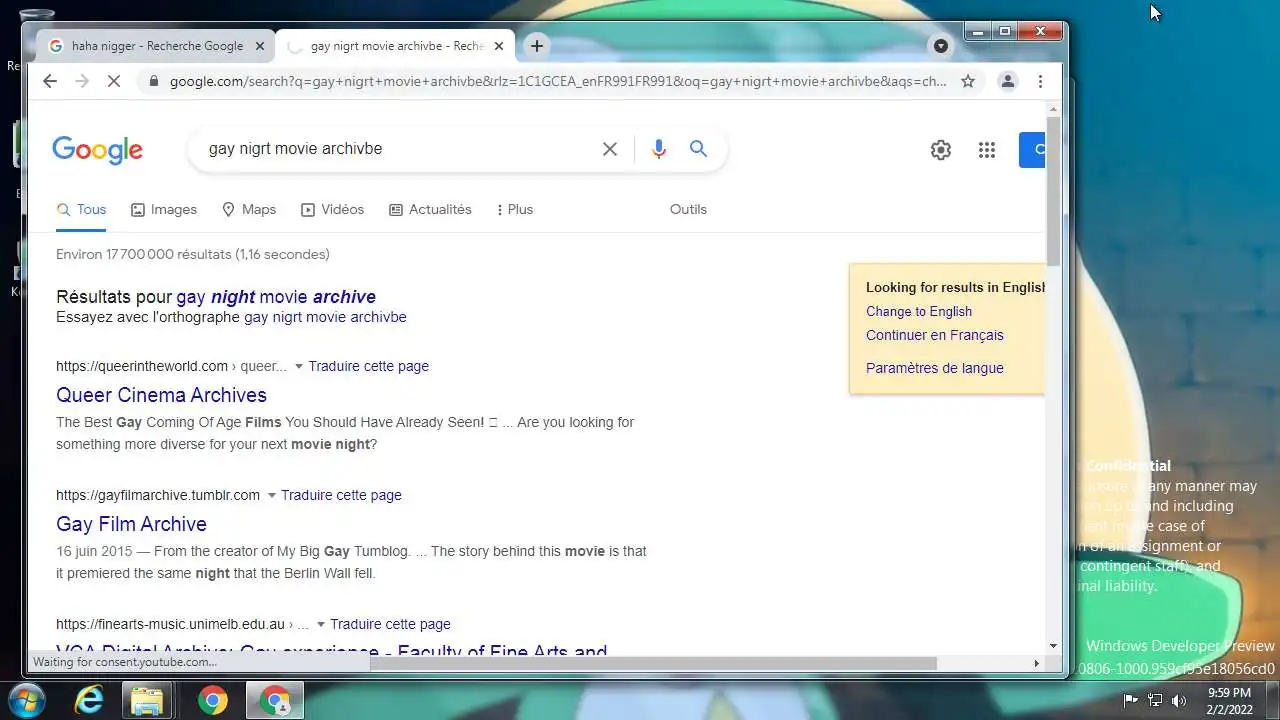Open the Outils search tools

point(688,209)
